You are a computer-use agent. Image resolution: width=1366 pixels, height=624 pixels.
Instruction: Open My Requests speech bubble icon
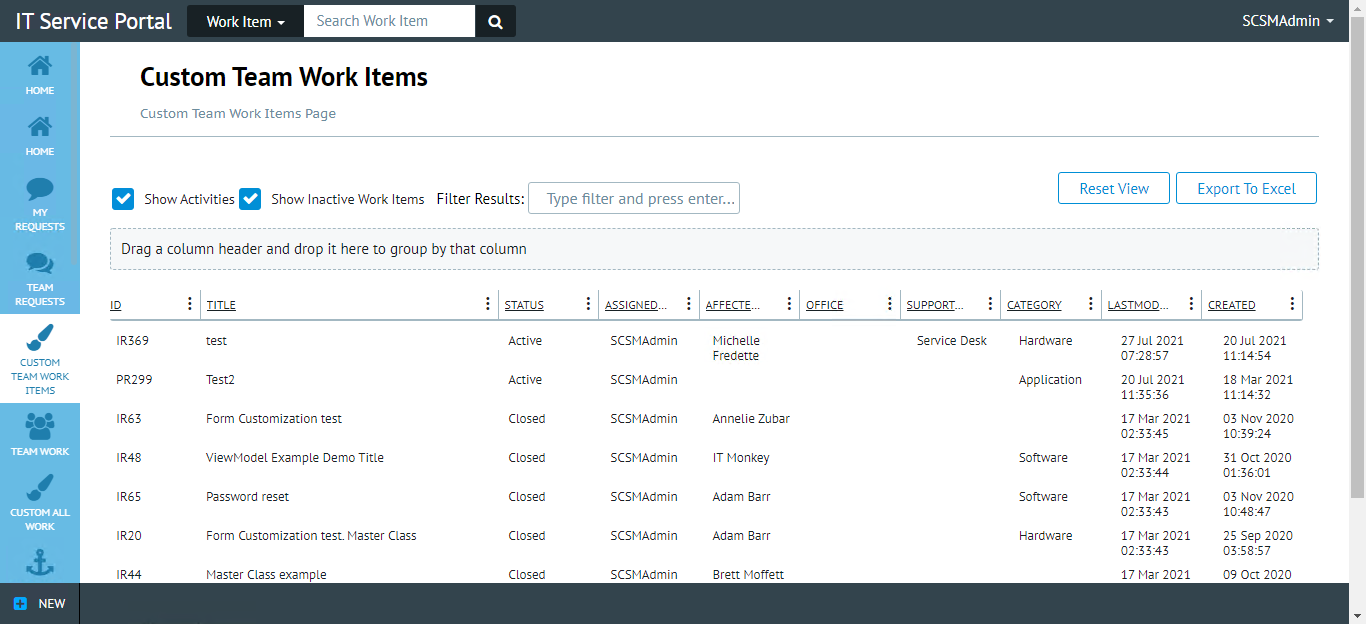[x=40, y=189]
